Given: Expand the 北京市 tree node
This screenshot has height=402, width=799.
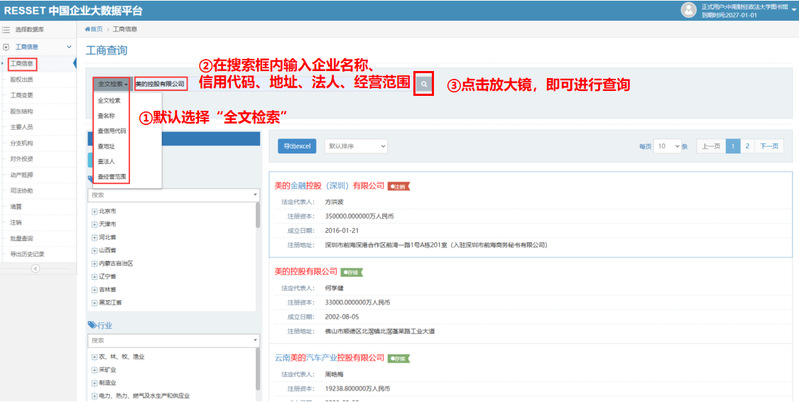Looking at the screenshot, I should pos(93,211).
